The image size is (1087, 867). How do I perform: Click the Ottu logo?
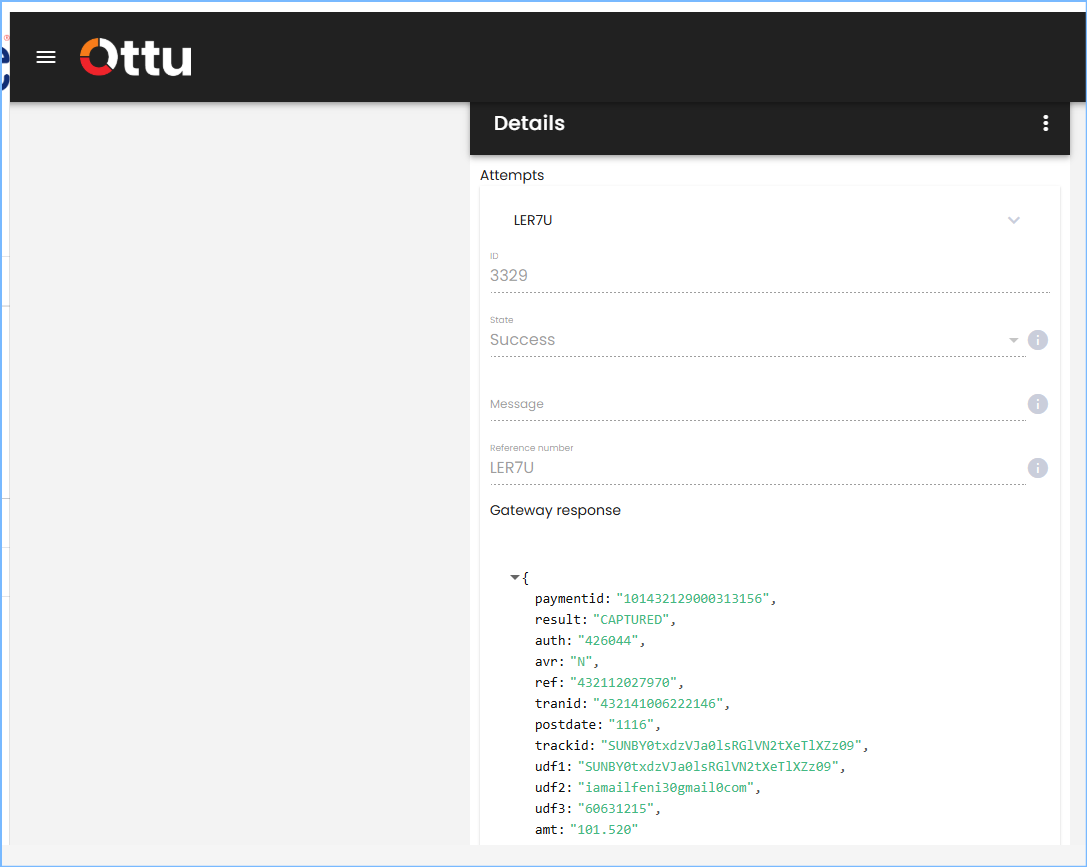[x=136, y=57]
